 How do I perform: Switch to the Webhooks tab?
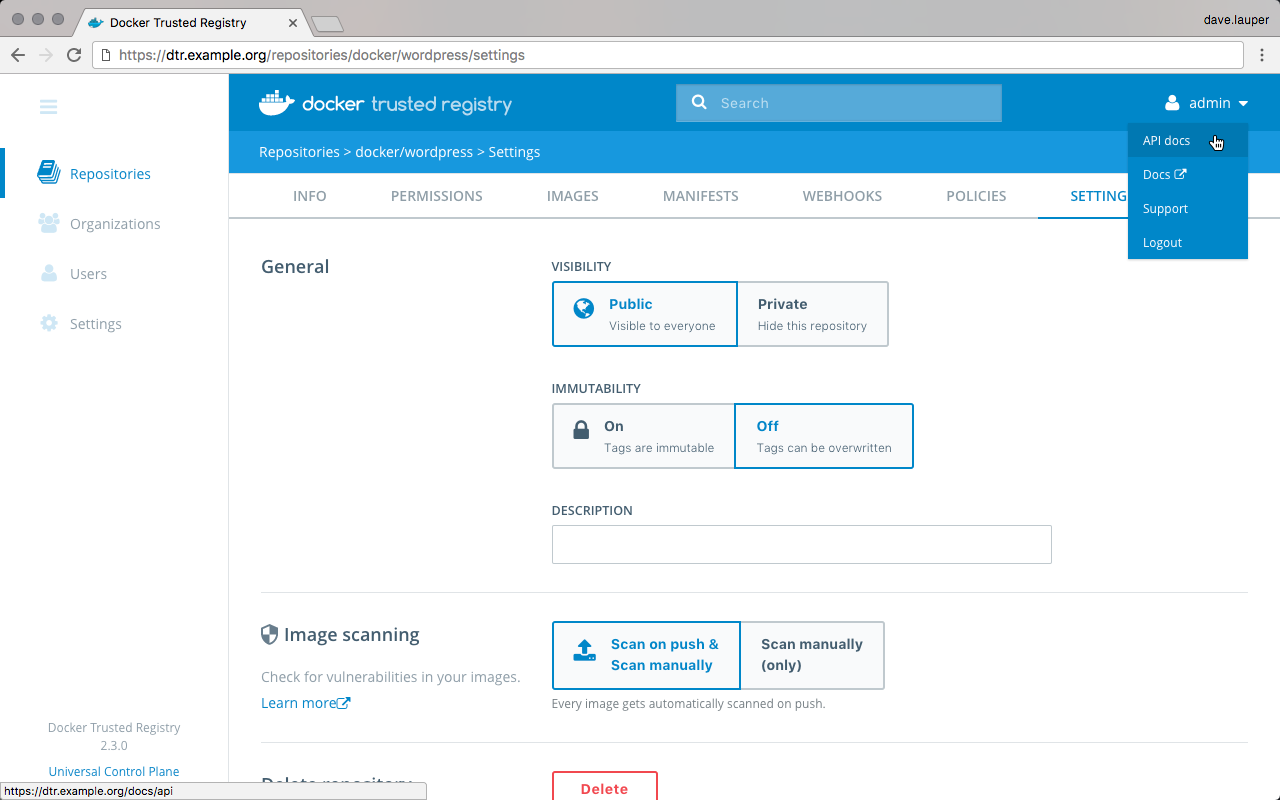[x=842, y=196]
